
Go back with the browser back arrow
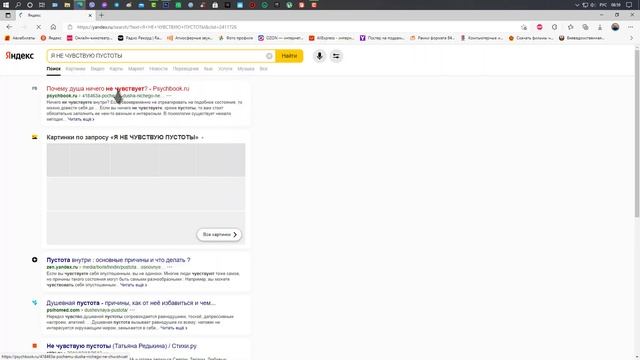tap(9, 27)
